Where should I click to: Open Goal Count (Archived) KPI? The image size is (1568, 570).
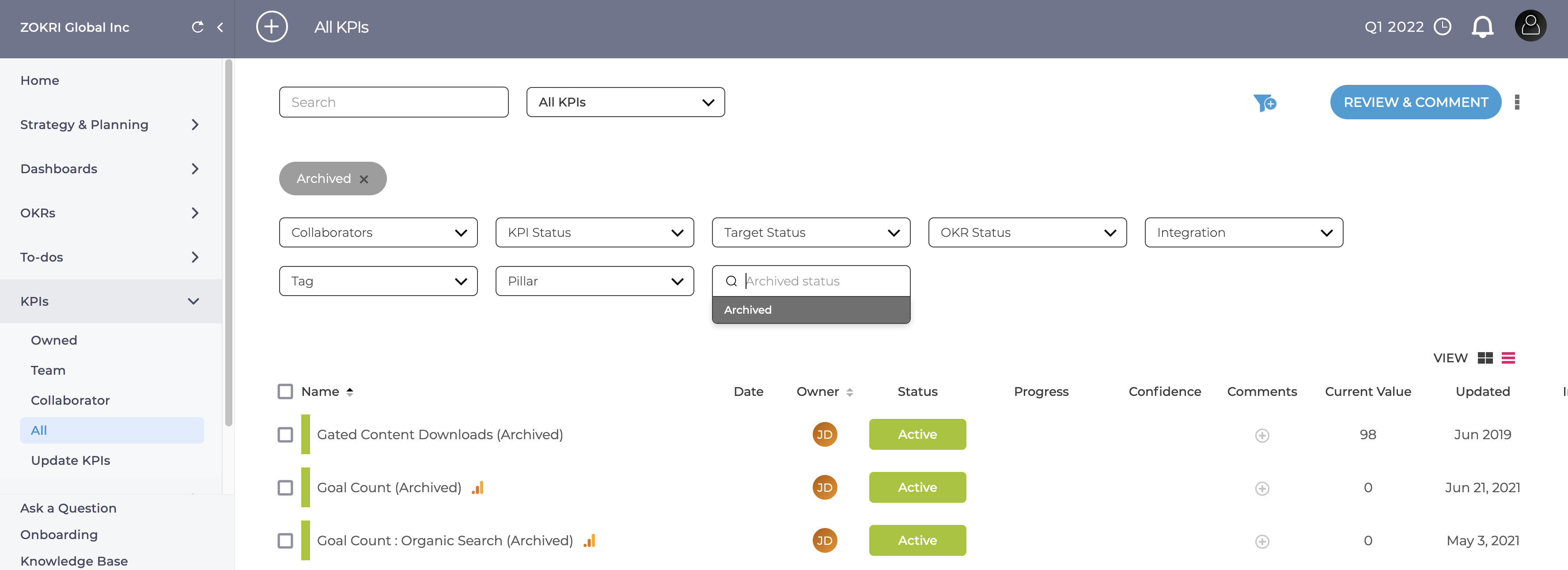(x=389, y=488)
